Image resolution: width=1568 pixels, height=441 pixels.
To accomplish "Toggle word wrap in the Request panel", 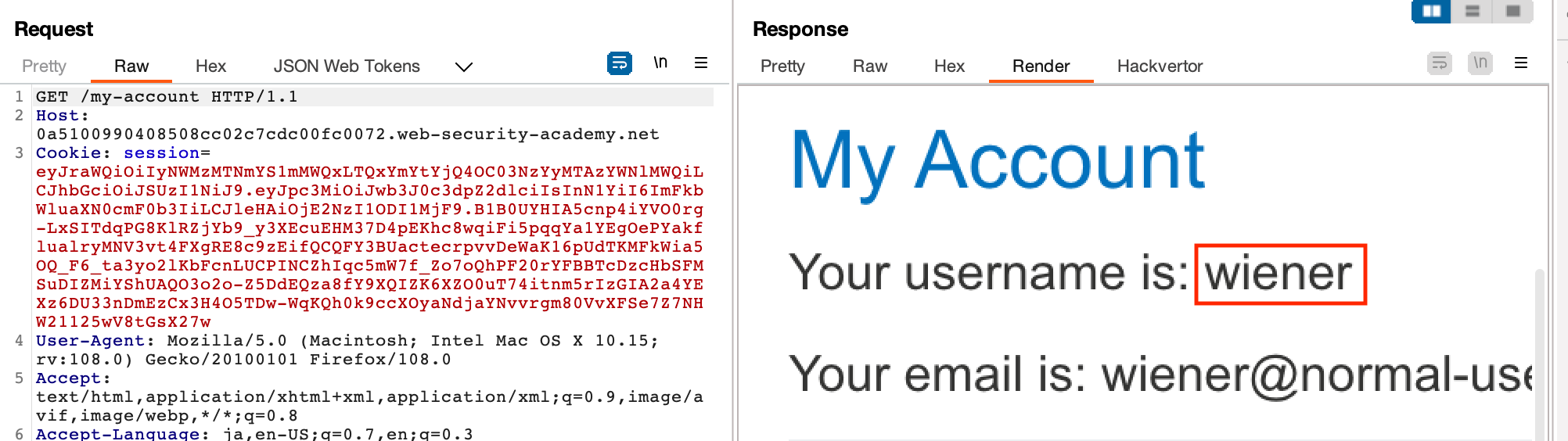I will click(619, 63).
